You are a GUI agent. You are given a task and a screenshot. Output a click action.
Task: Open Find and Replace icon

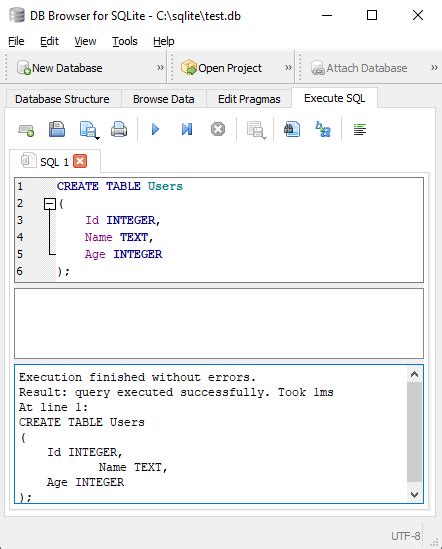[323, 129]
